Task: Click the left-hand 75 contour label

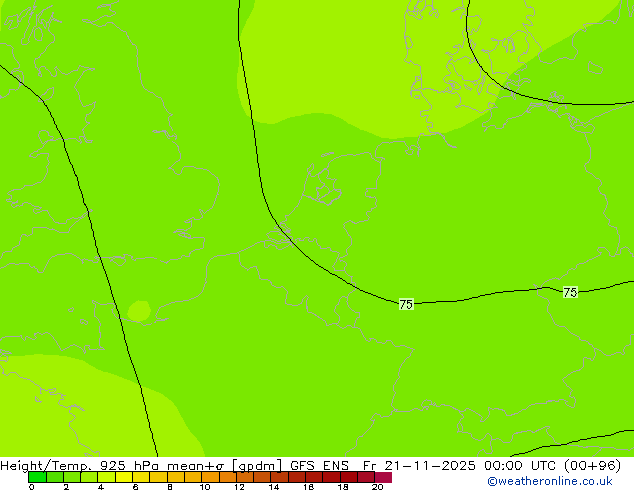Action: click(406, 304)
